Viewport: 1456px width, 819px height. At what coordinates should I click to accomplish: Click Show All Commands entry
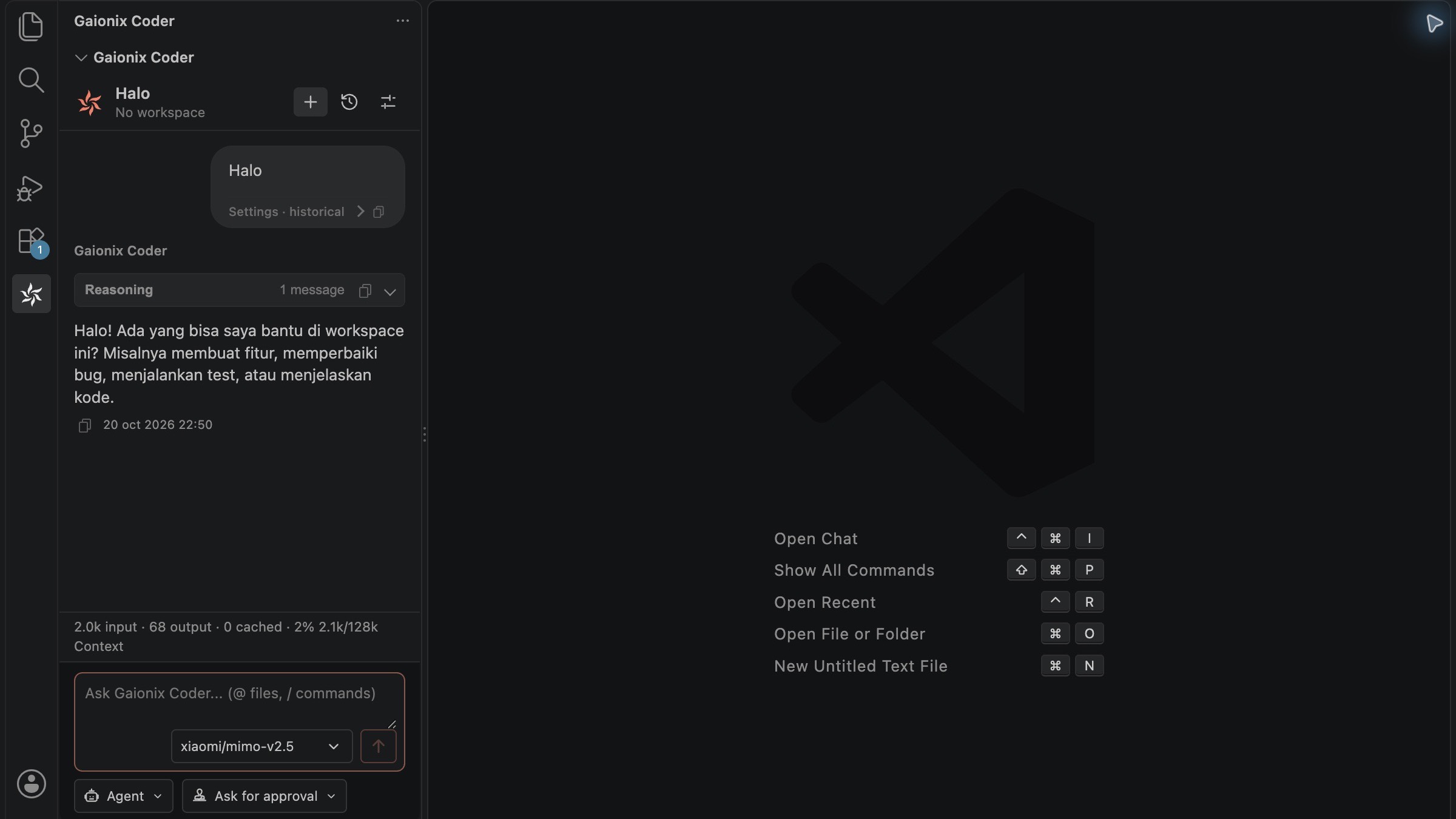tap(854, 570)
